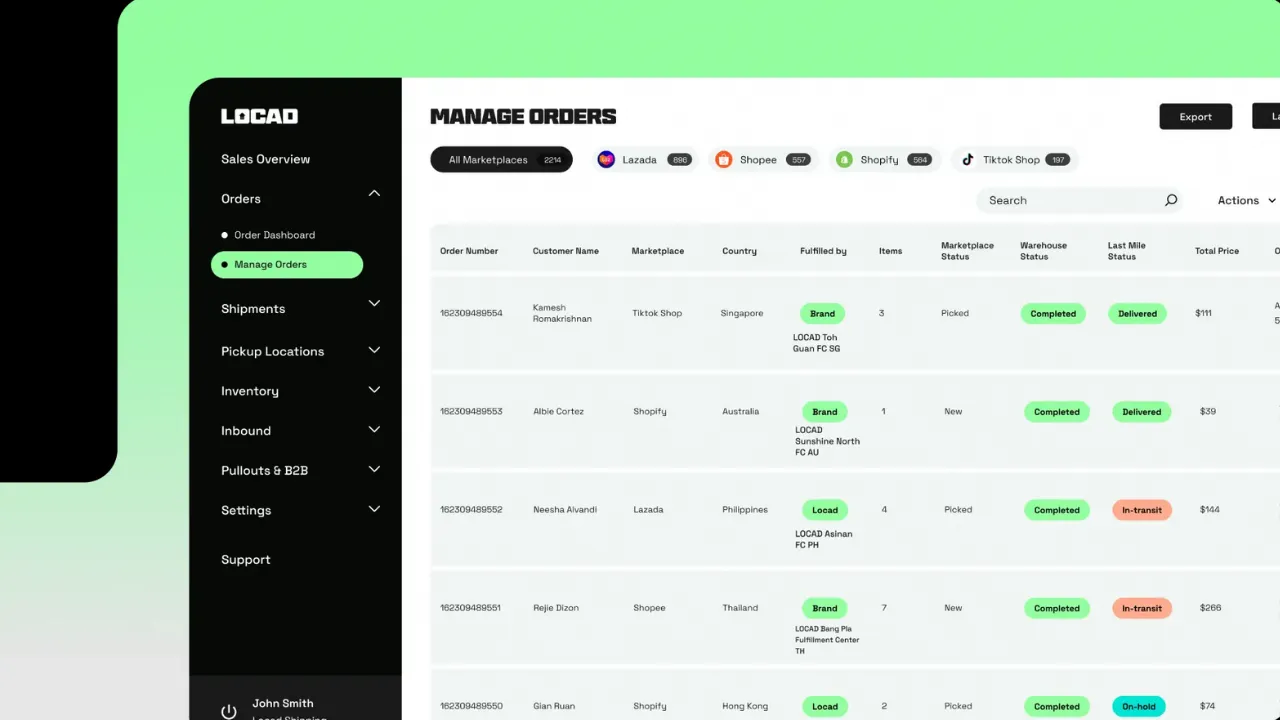This screenshot has width=1280, height=720.
Task: Select Sales Overview in the sidebar
Action: [265, 159]
